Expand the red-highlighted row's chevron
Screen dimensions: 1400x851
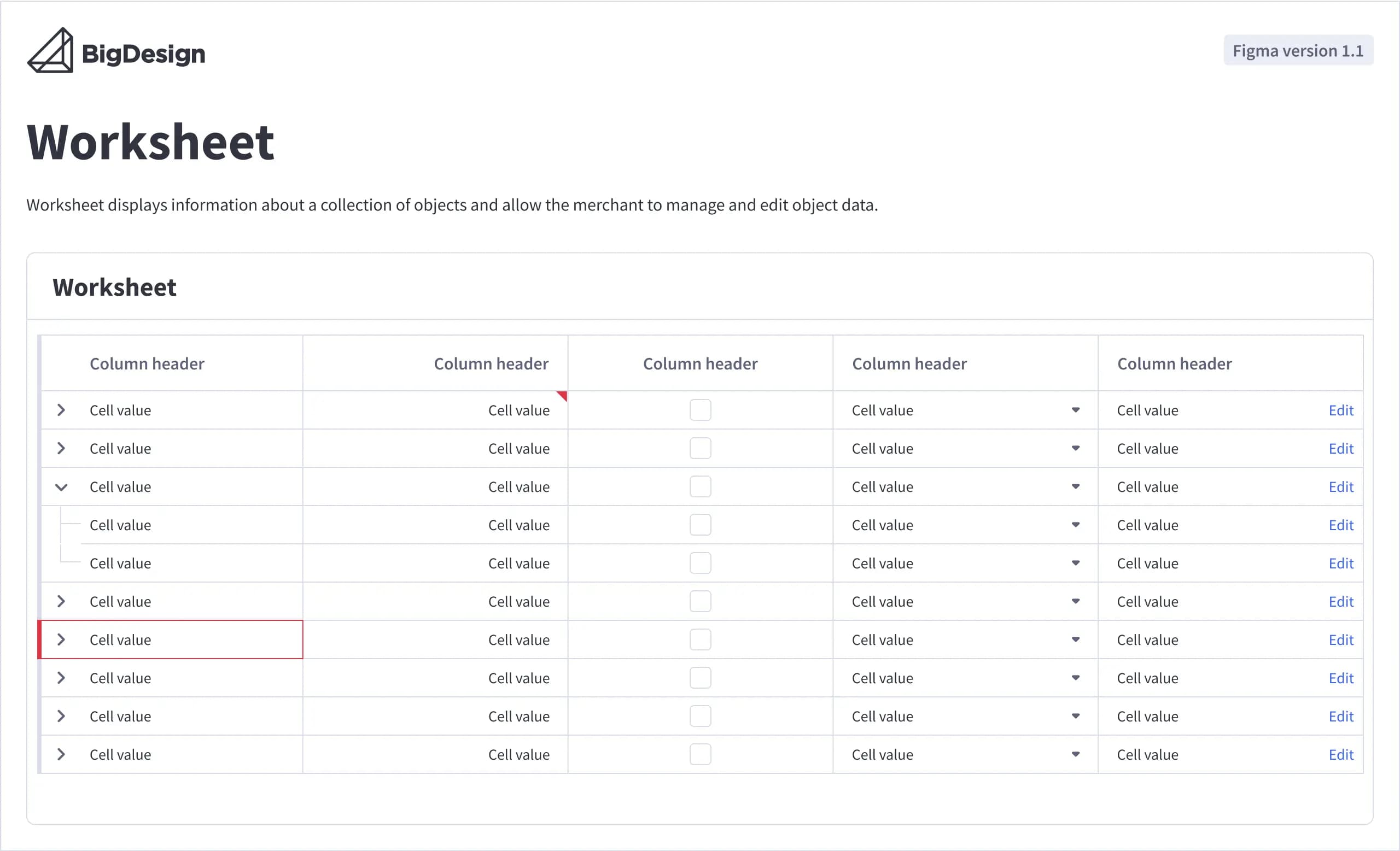click(61, 639)
